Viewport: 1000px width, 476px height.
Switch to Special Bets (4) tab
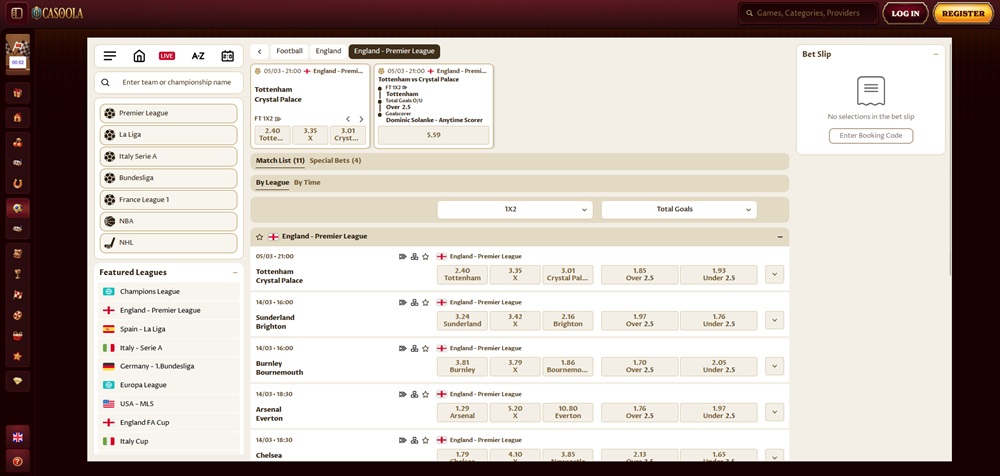335,161
